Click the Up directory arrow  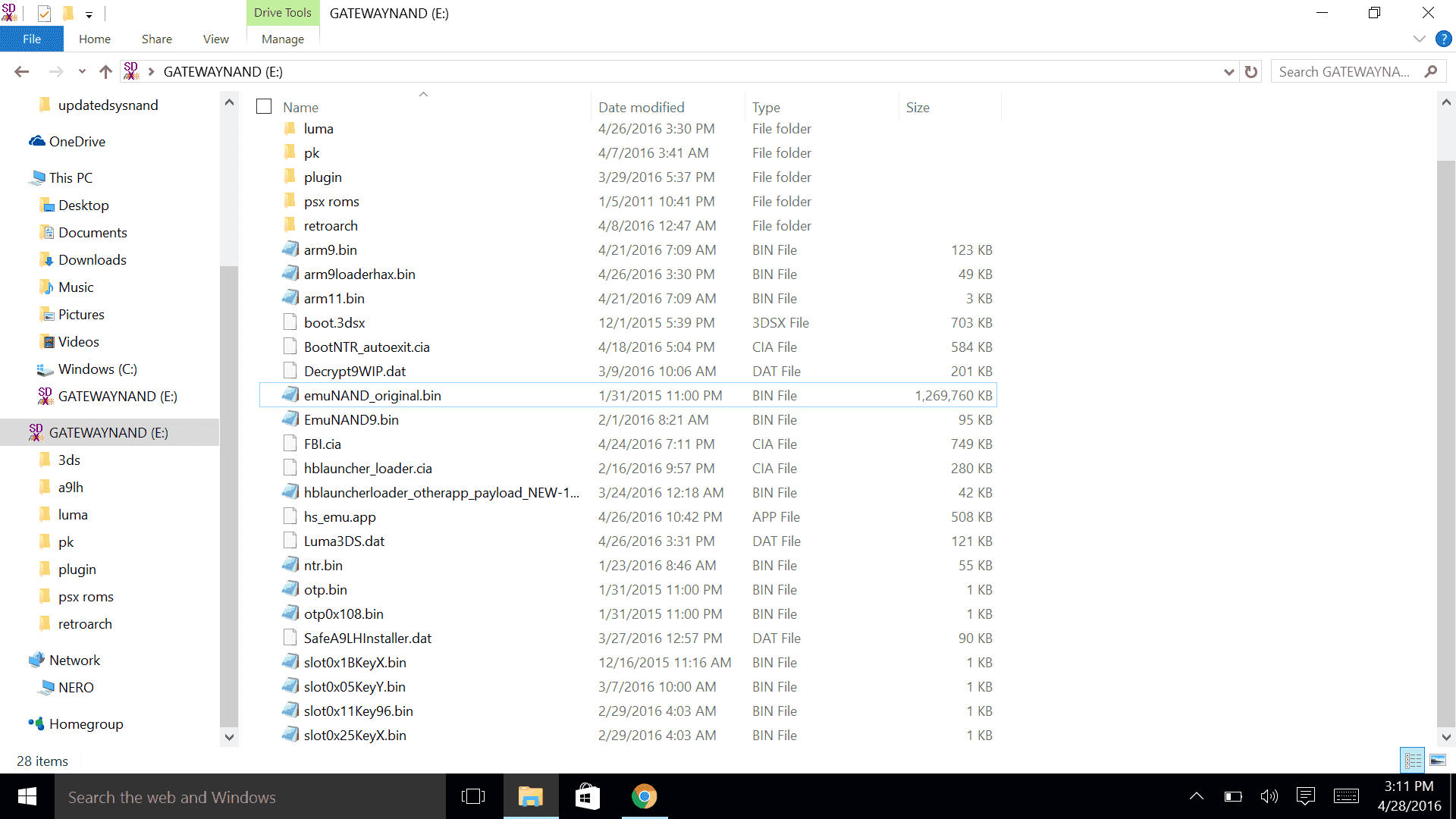click(x=105, y=71)
